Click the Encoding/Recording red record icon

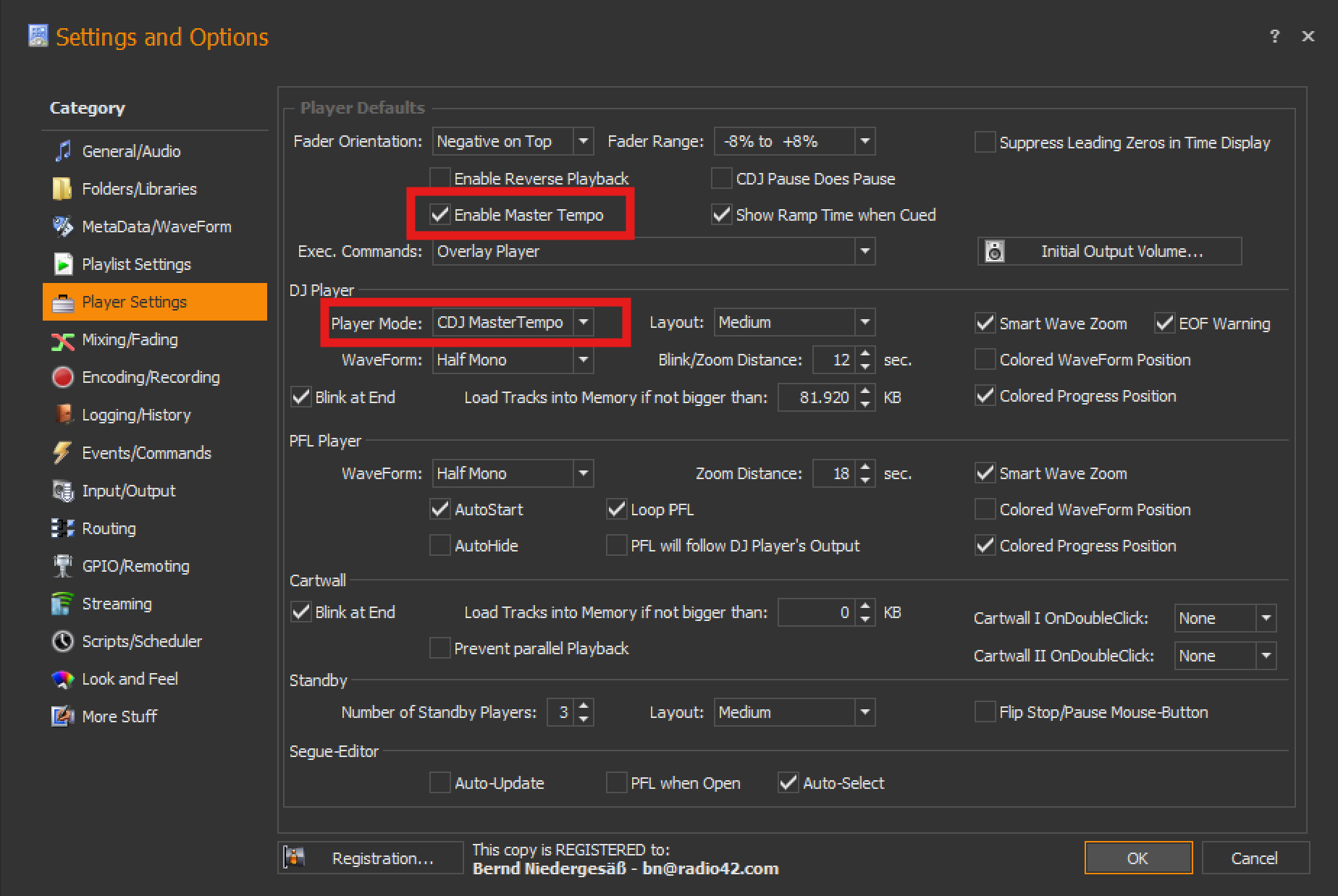point(63,377)
